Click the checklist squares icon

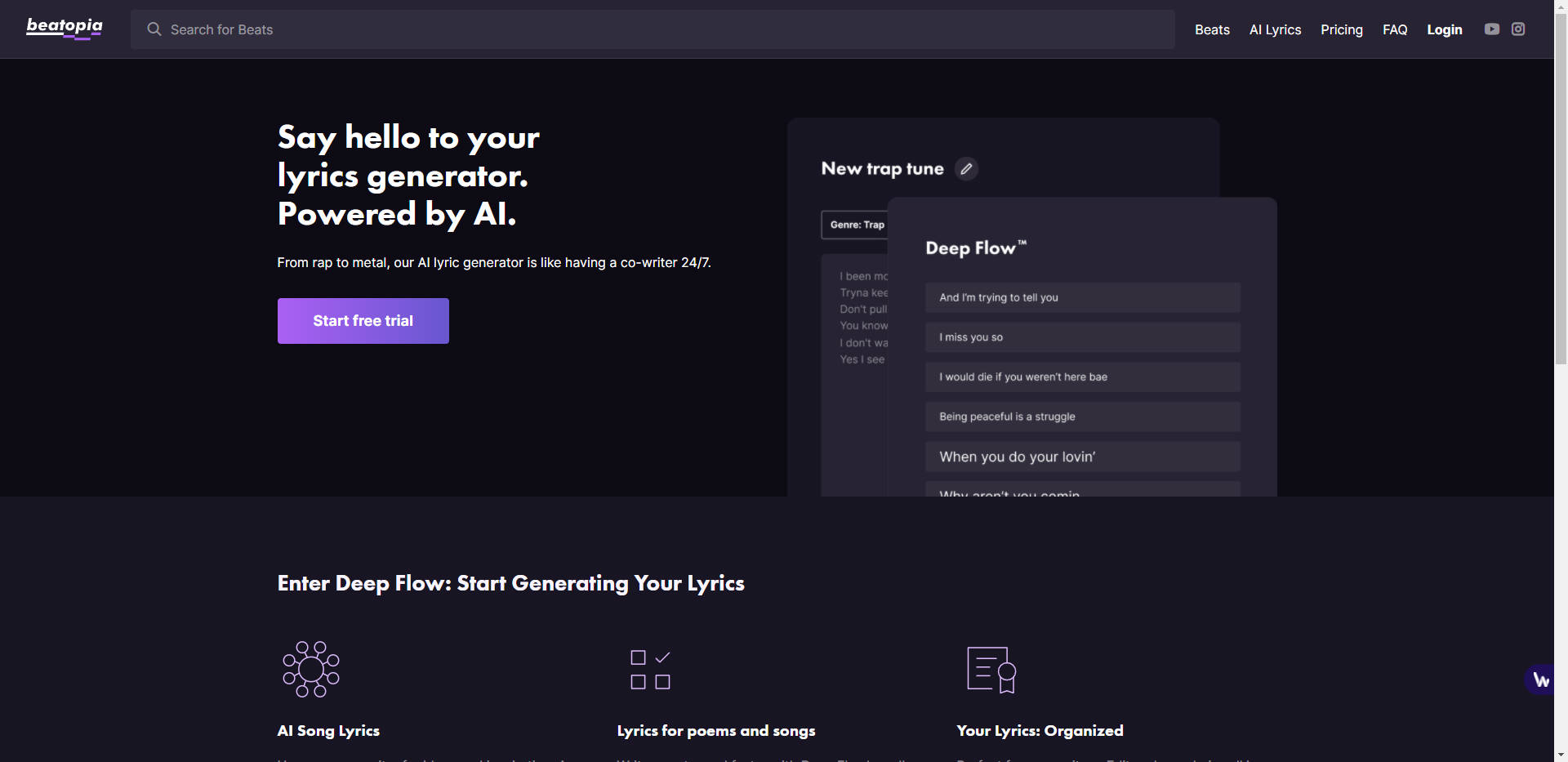650,670
